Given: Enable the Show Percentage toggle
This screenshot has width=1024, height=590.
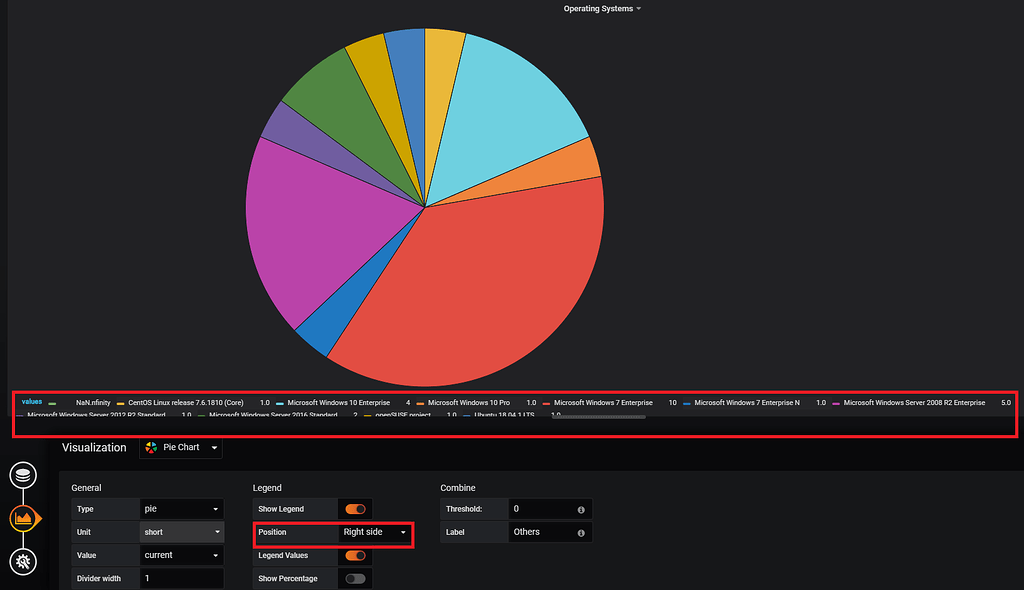Looking at the screenshot, I should pos(355,578).
